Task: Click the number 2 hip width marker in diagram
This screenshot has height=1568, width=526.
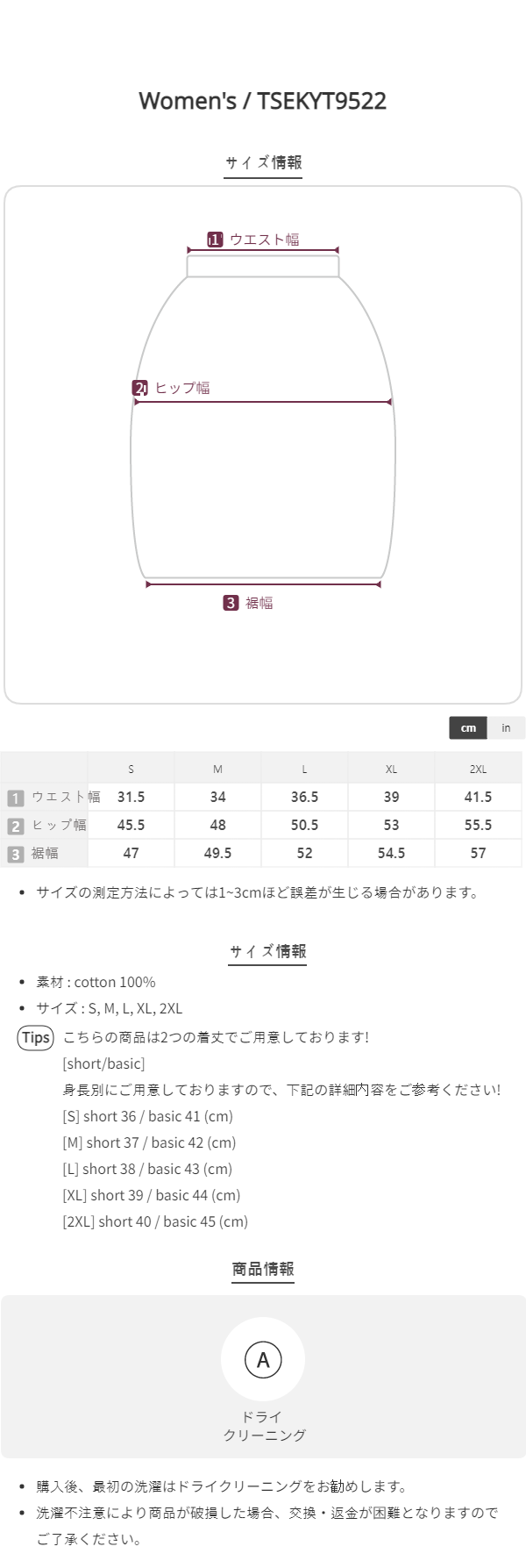Action: 140,388
